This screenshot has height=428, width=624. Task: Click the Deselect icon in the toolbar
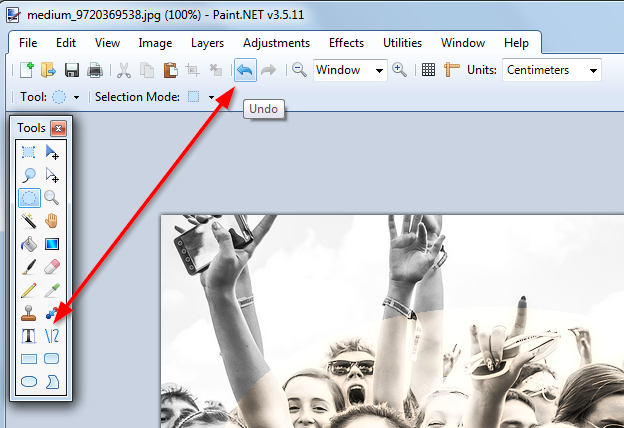coord(216,70)
